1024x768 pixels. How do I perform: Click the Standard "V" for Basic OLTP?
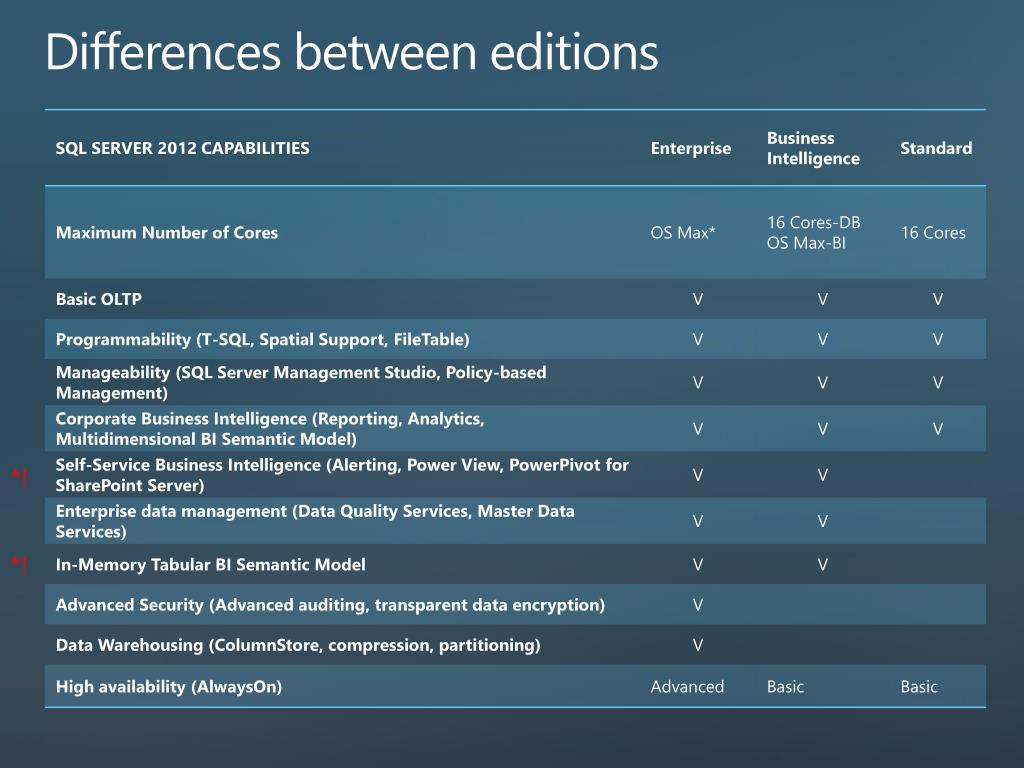[938, 299]
